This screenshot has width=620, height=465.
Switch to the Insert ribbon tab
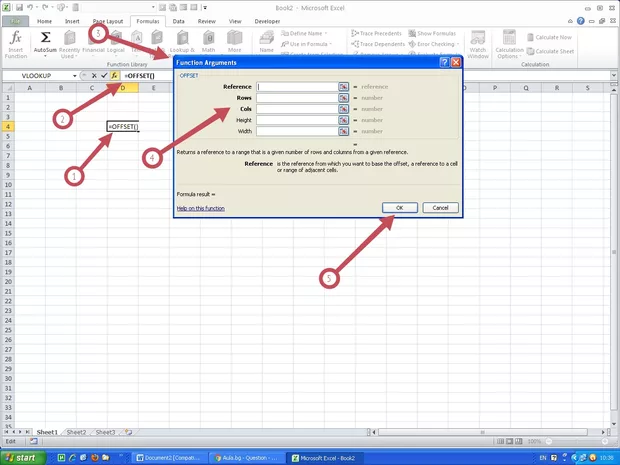tap(72, 21)
